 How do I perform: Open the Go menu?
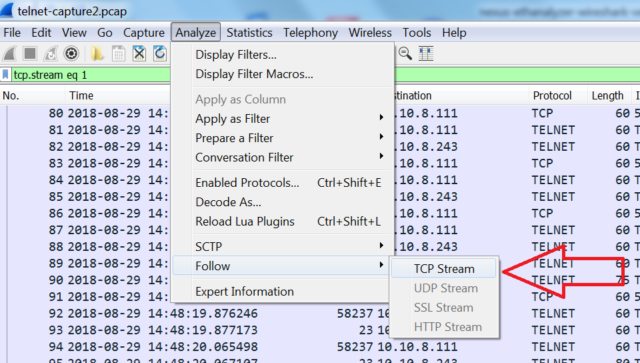(104, 33)
